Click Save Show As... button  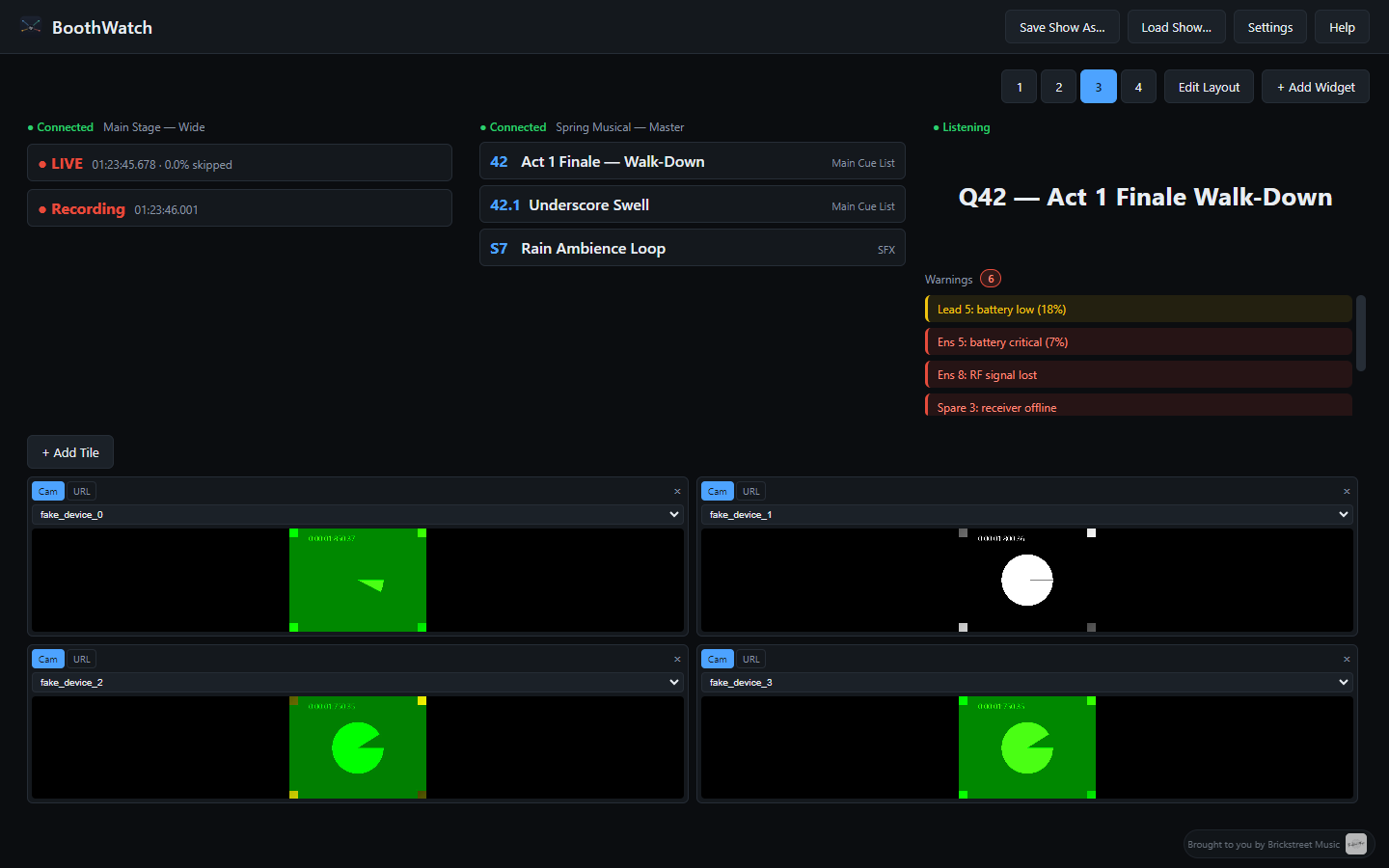point(1062,27)
